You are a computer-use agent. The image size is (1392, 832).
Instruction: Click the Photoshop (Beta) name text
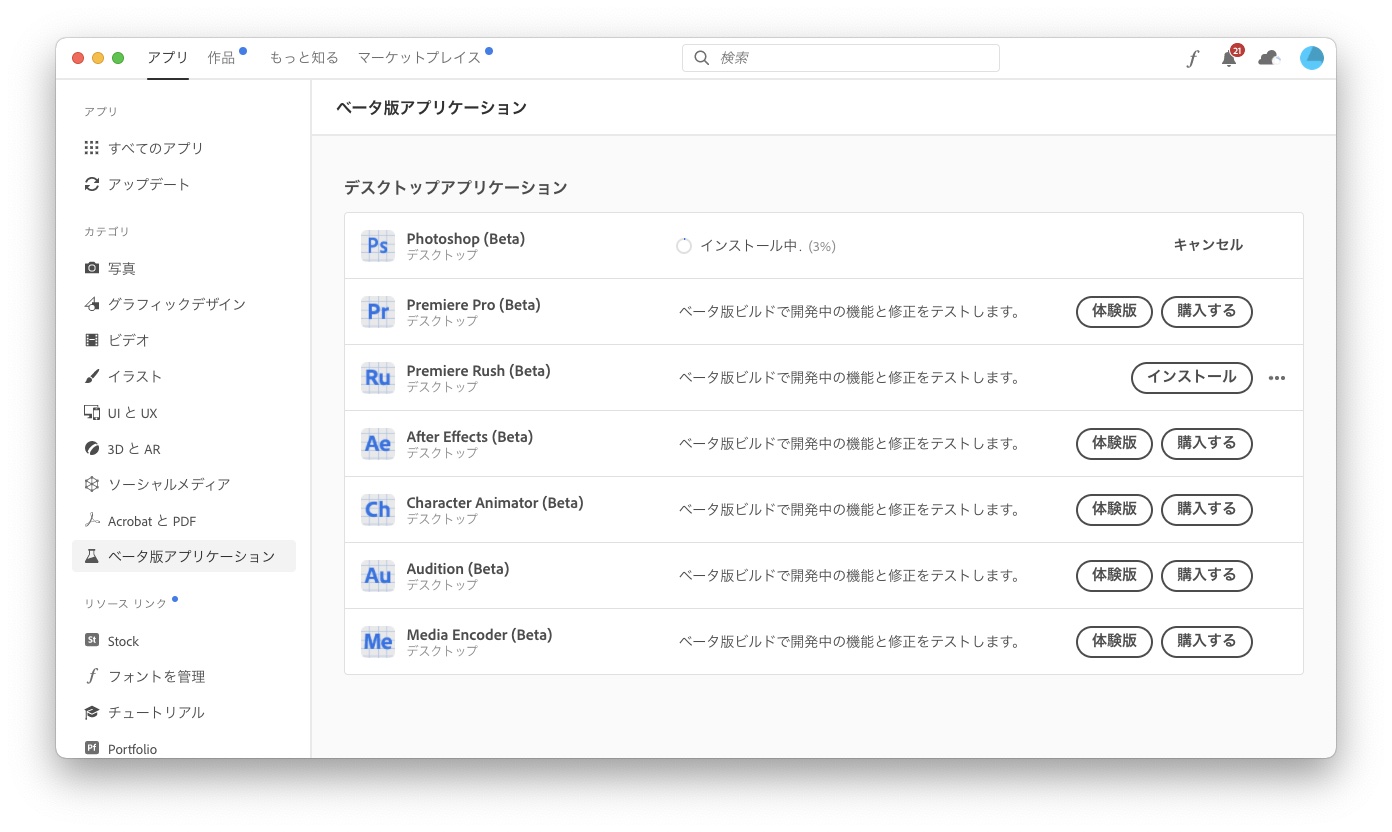pyautogui.click(x=465, y=239)
